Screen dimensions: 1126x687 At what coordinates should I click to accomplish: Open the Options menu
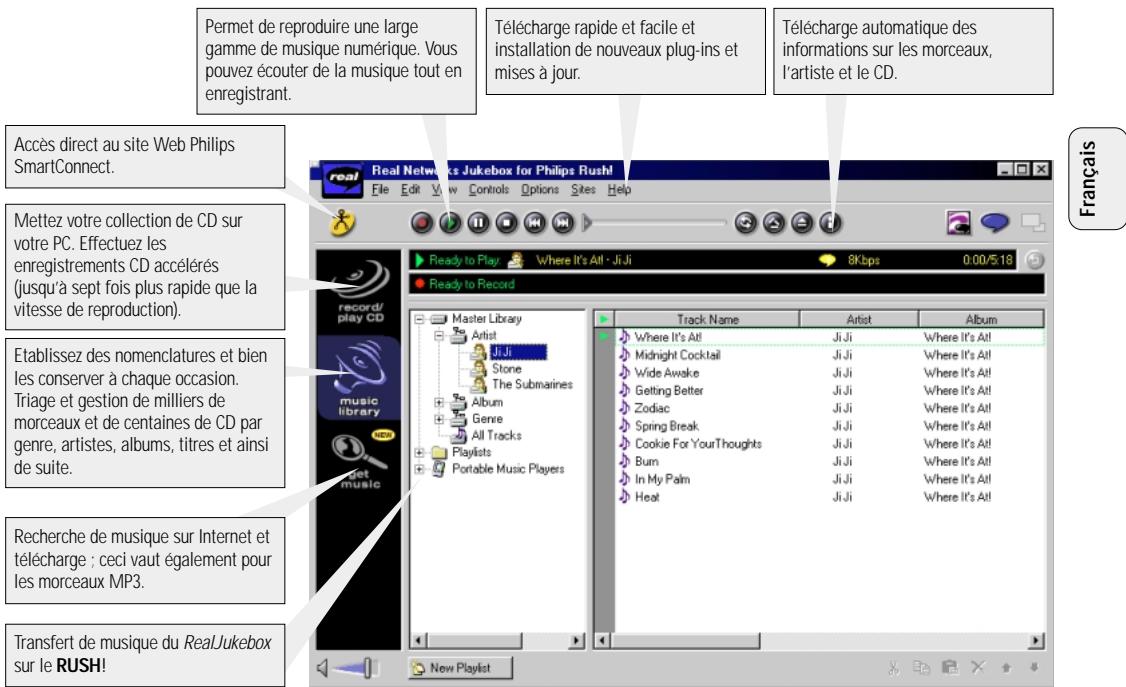coord(539,190)
